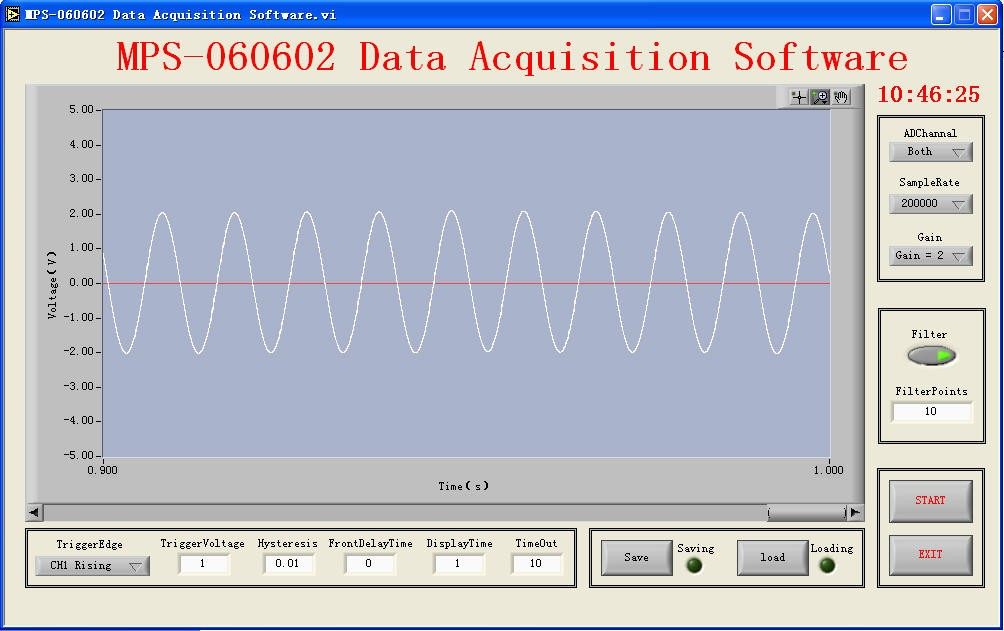Click the TriggerVoltage input field

point(204,564)
